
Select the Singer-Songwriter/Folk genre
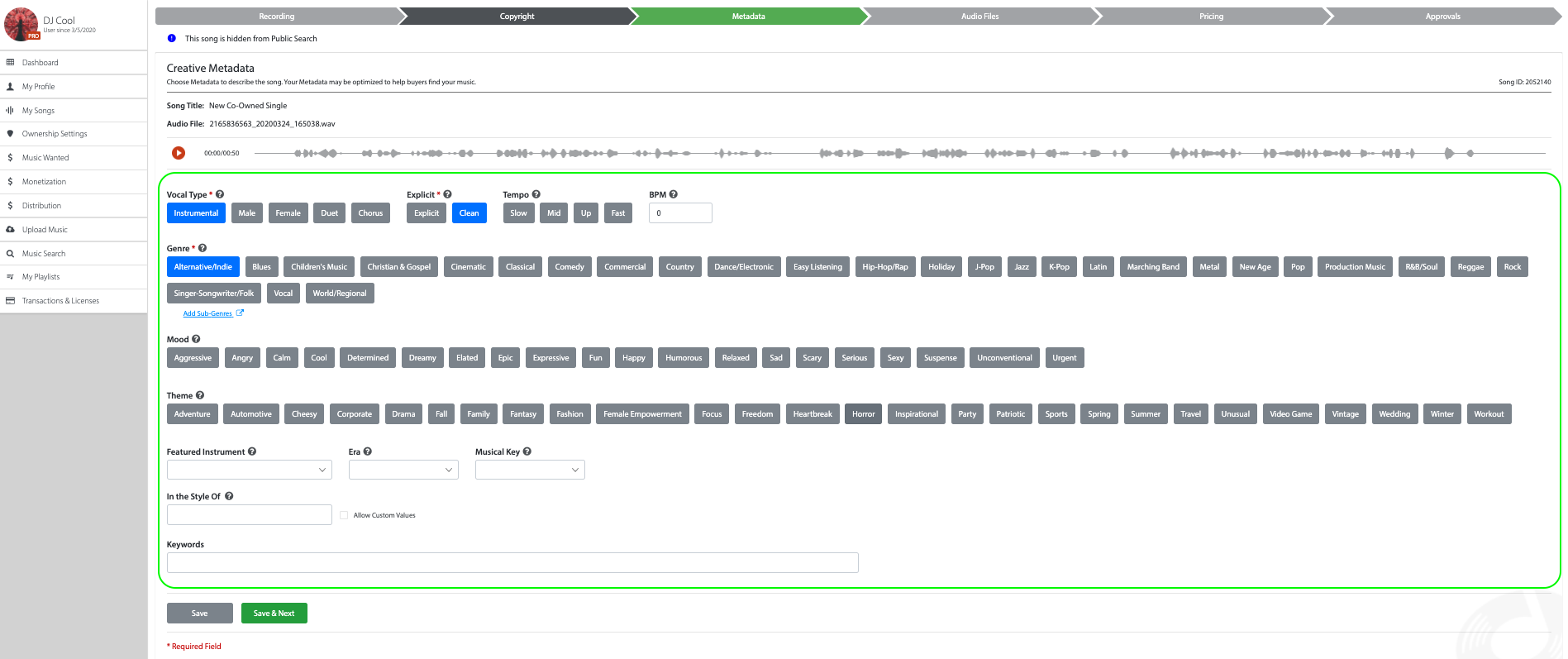pyautogui.click(x=214, y=294)
